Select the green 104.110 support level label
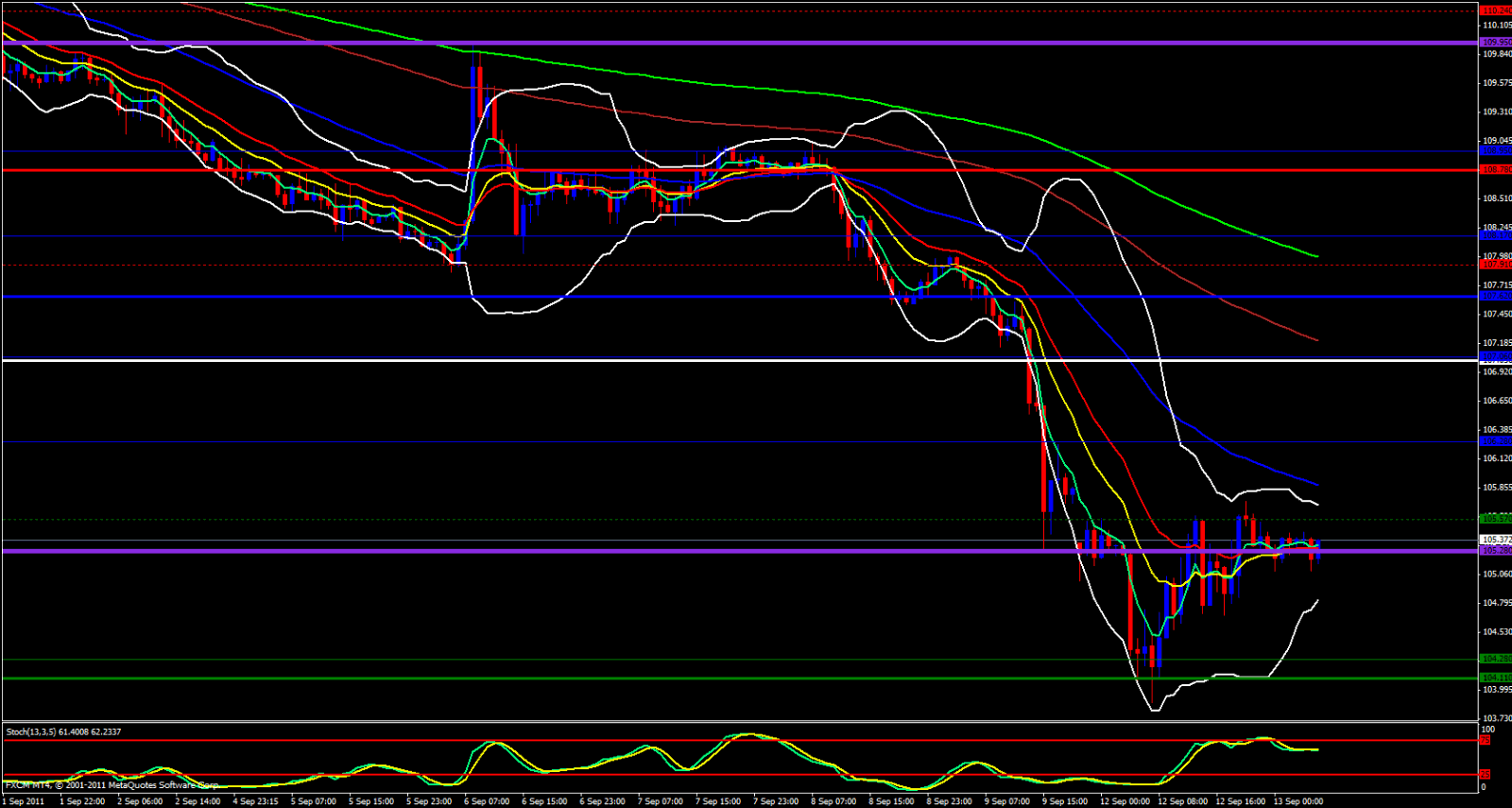 [1495, 678]
